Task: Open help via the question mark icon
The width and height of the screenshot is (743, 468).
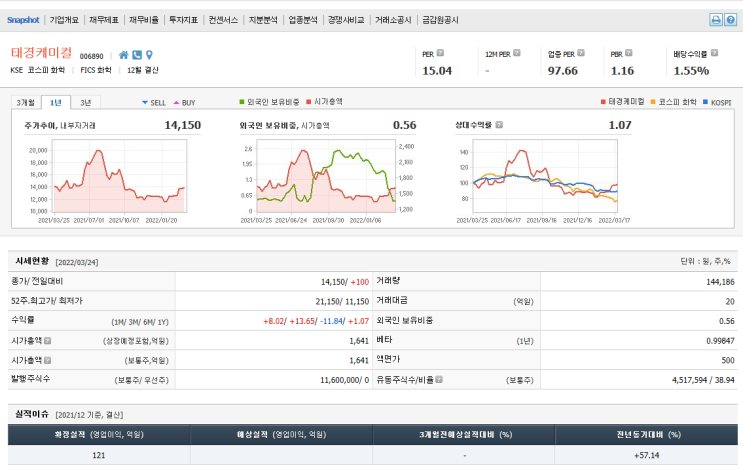Action: tap(730, 20)
